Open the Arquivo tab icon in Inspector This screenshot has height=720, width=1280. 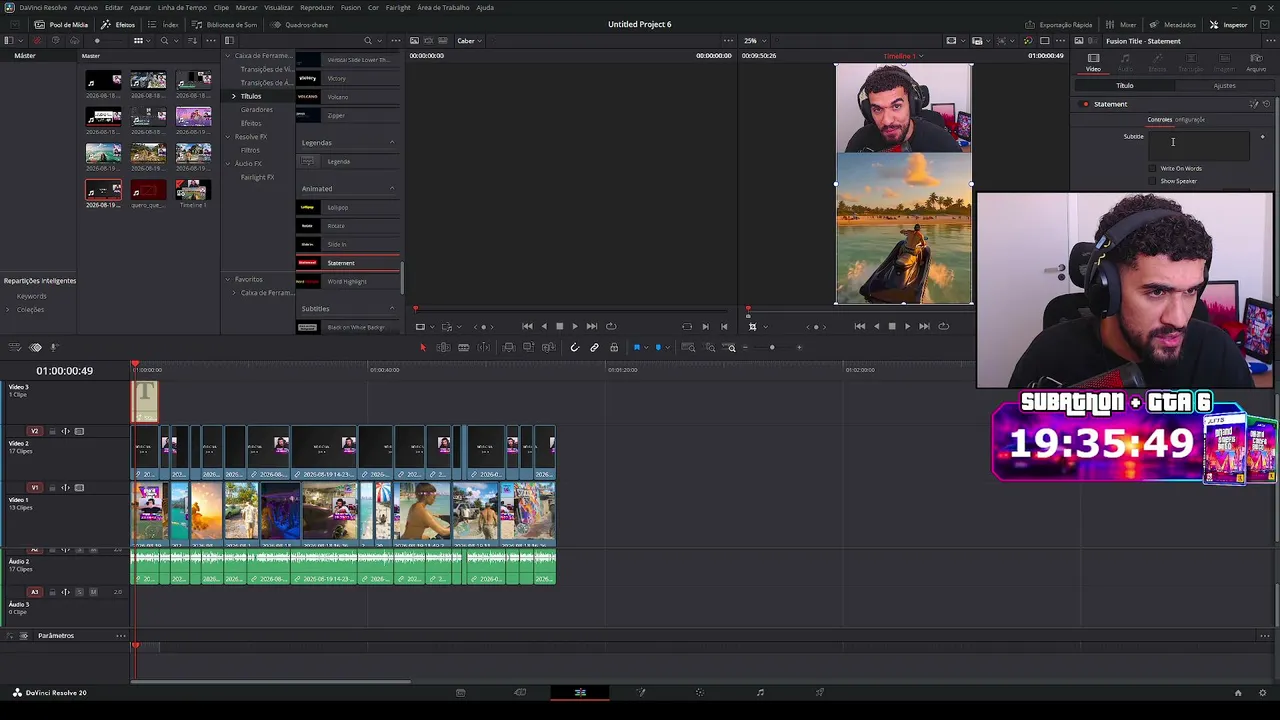(x=1256, y=62)
